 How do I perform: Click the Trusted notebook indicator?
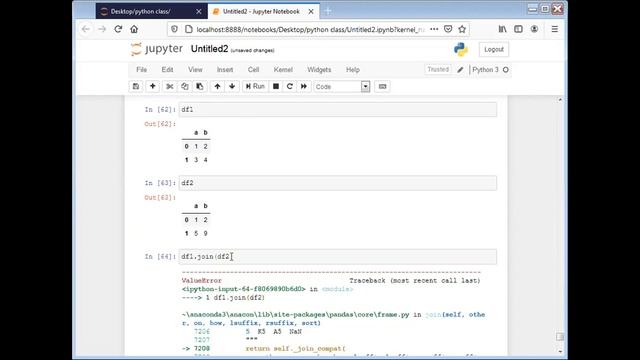click(438, 70)
